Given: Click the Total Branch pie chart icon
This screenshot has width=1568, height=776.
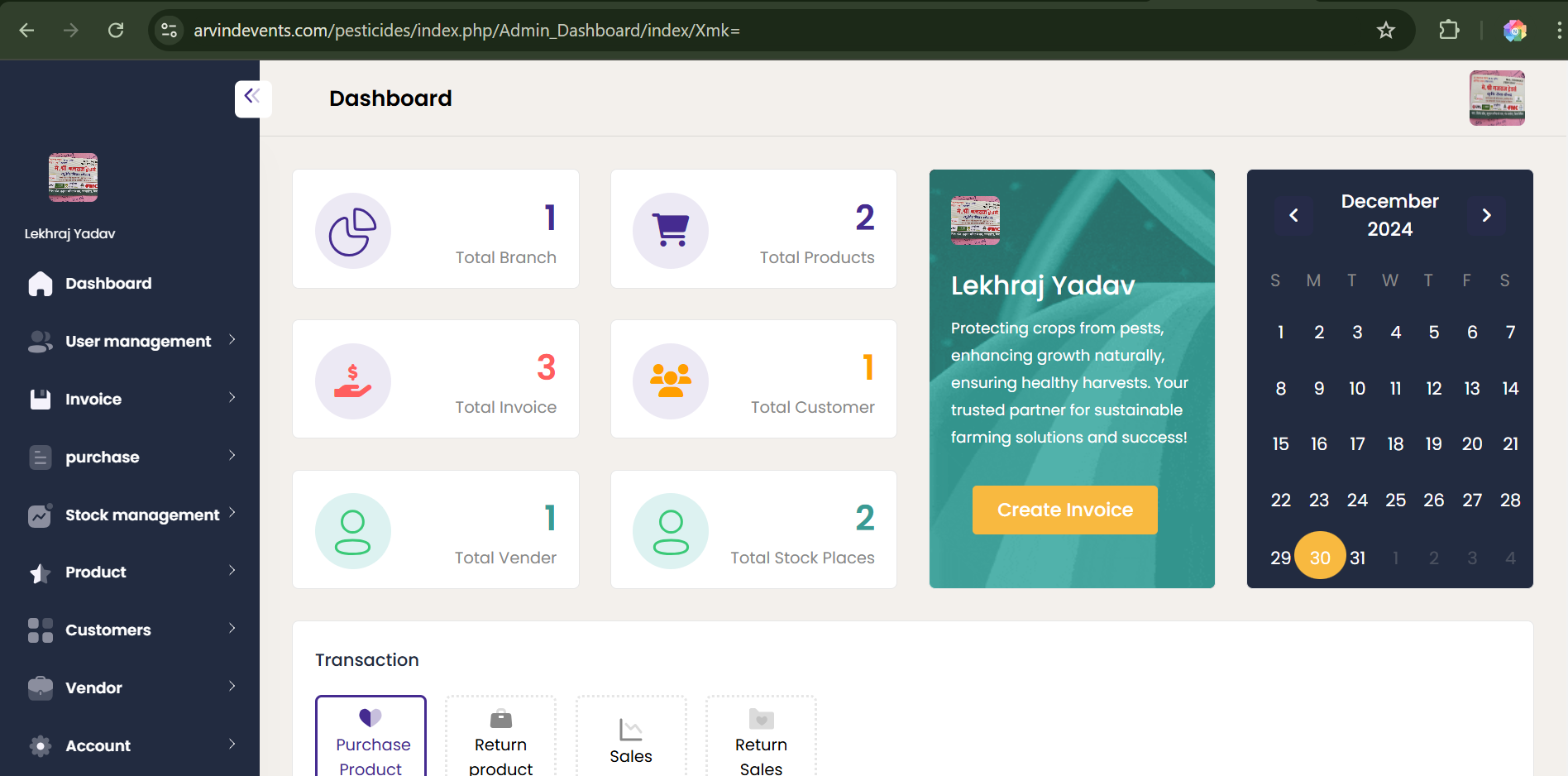Looking at the screenshot, I should tap(352, 231).
